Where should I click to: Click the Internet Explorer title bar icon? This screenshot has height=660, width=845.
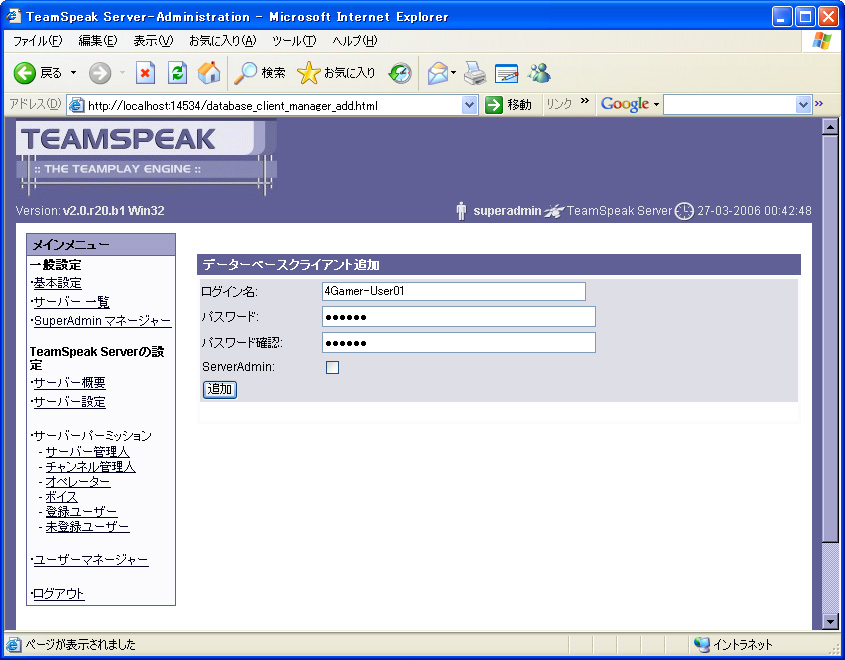point(14,16)
